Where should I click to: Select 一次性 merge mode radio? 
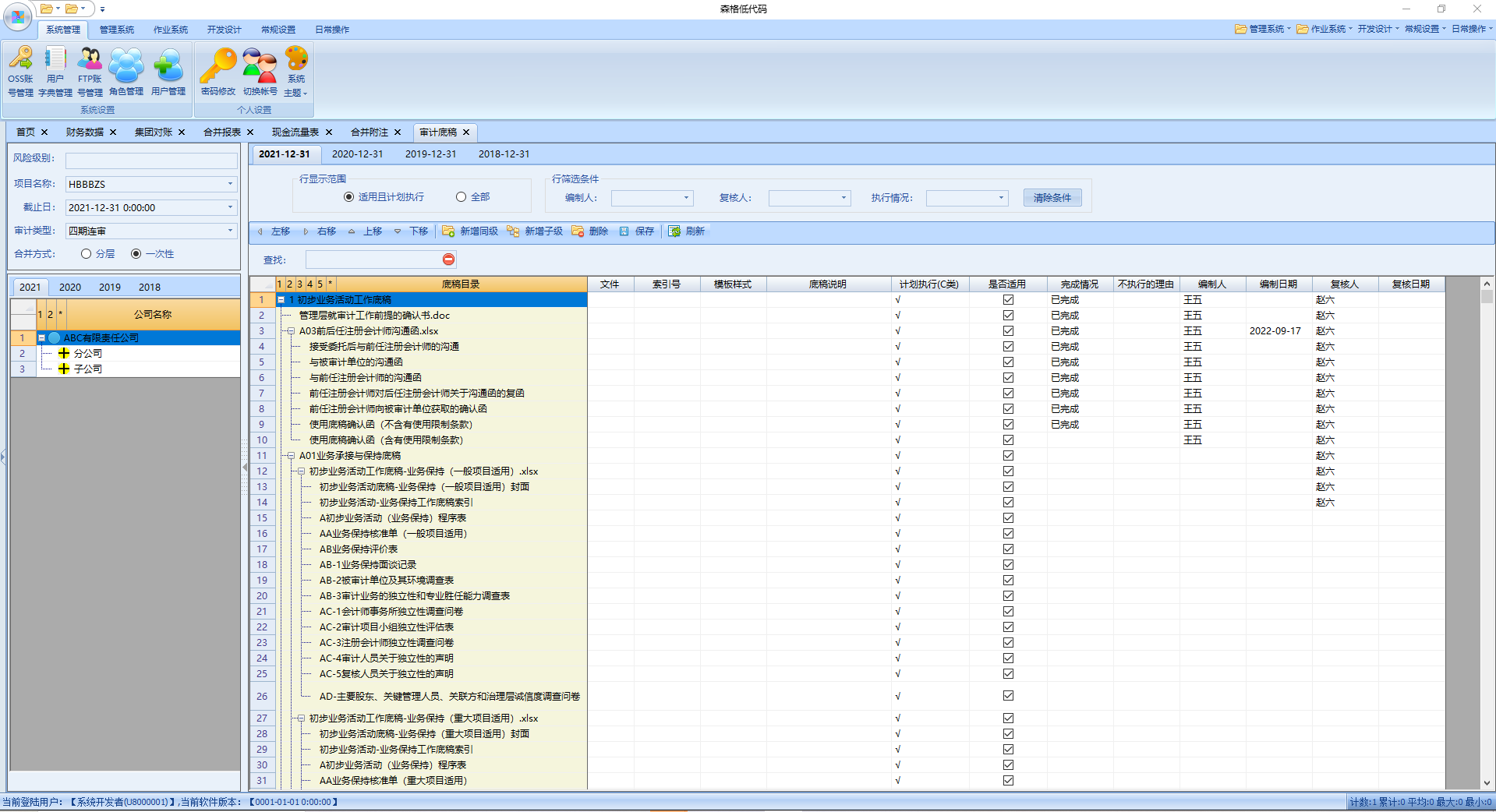pyautogui.click(x=136, y=254)
